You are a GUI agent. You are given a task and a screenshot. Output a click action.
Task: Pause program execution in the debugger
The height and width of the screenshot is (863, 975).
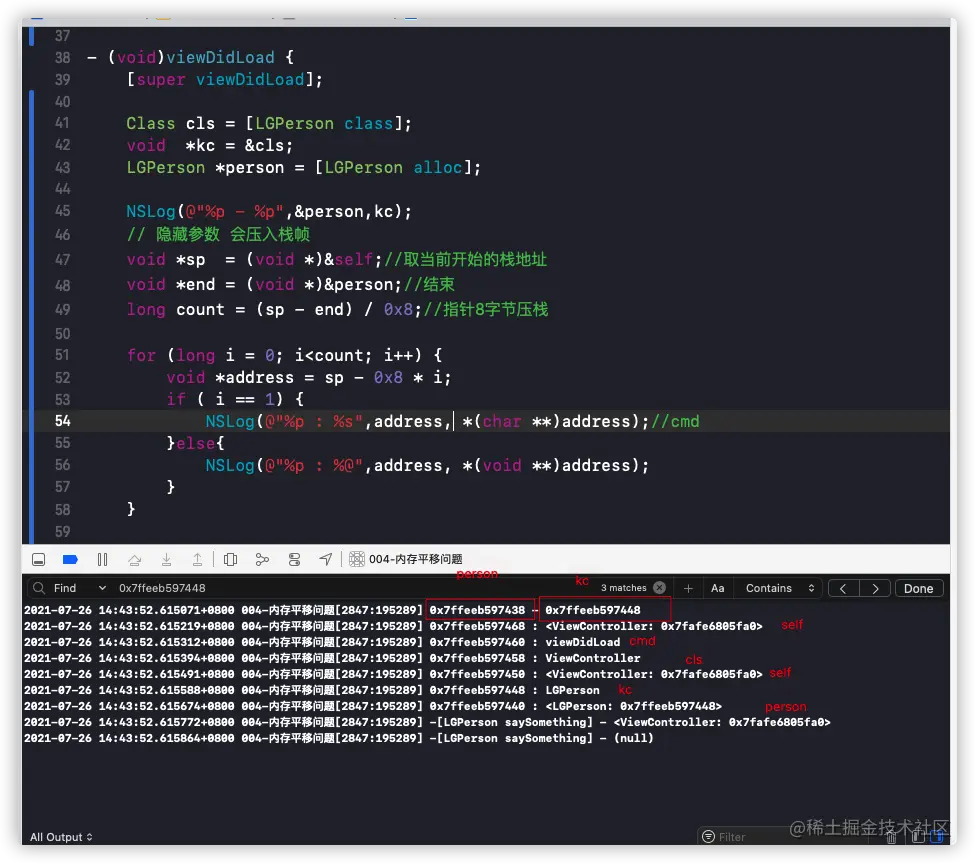pyautogui.click(x=103, y=560)
